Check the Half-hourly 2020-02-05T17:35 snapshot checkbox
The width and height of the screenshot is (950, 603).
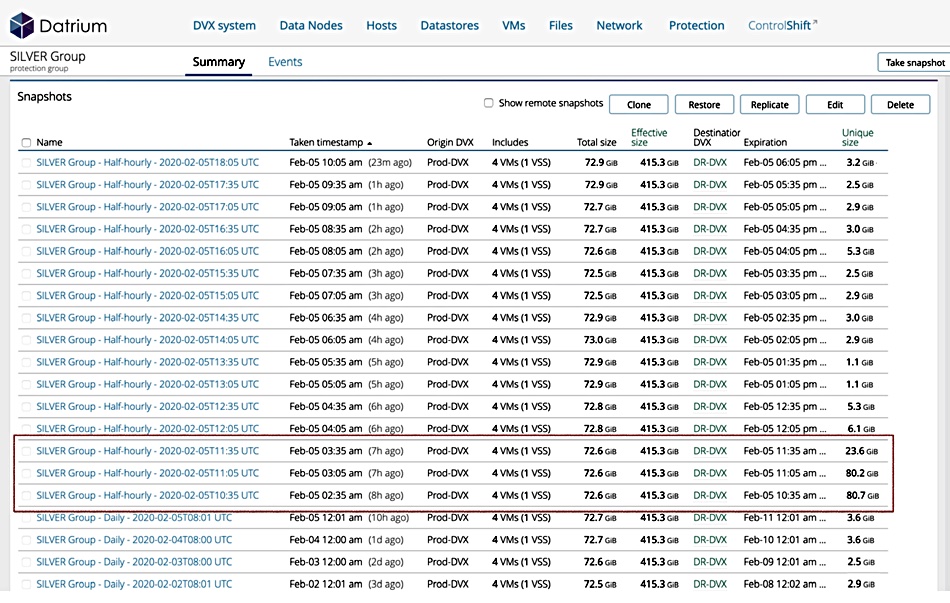26,185
